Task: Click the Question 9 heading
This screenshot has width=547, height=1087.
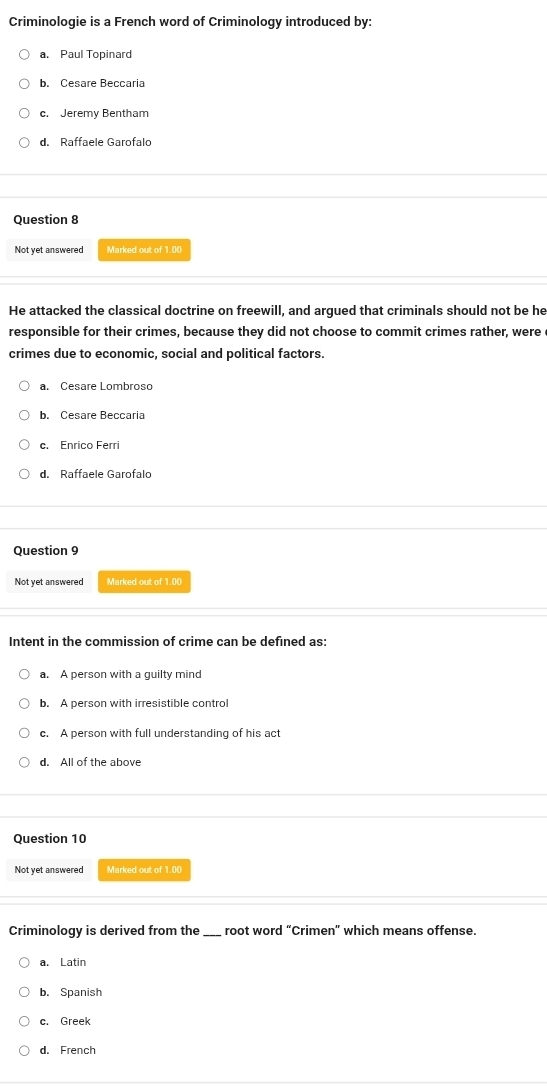Action: (x=46, y=550)
